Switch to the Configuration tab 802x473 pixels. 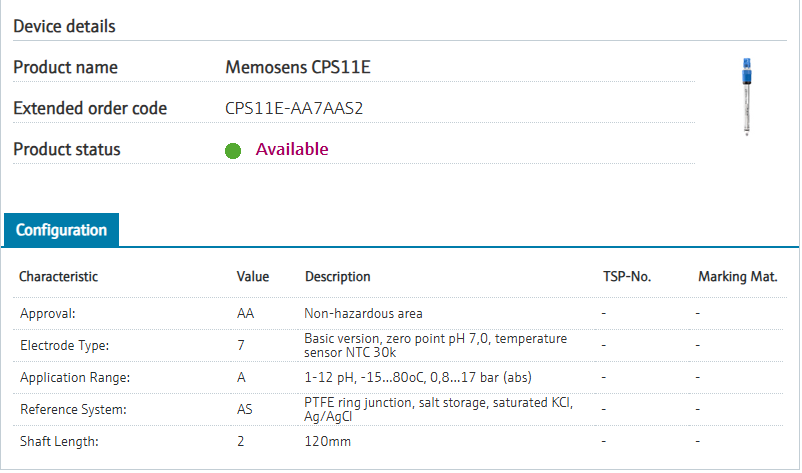[x=61, y=230]
